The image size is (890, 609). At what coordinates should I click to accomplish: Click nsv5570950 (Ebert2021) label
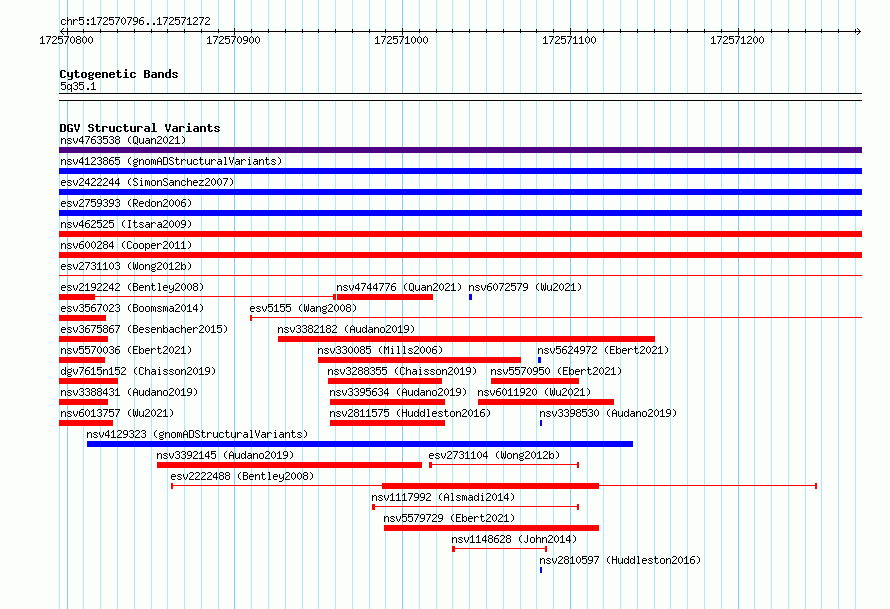click(556, 371)
